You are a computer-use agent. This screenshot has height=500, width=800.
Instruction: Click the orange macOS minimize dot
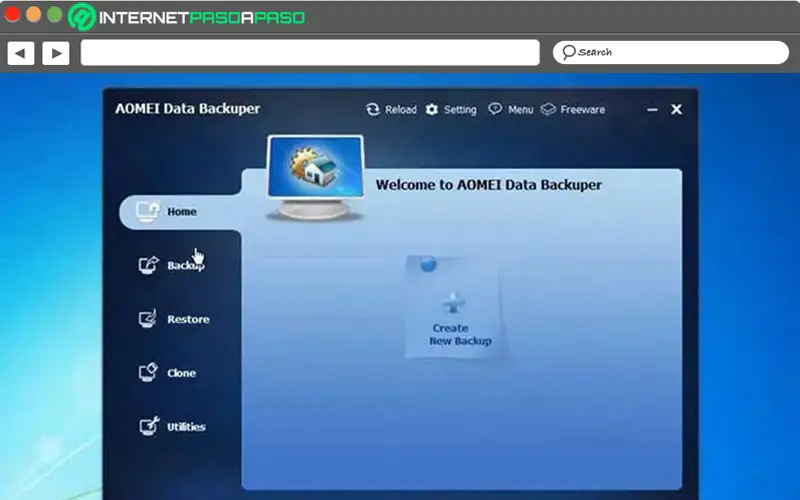pyautogui.click(x=34, y=14)
